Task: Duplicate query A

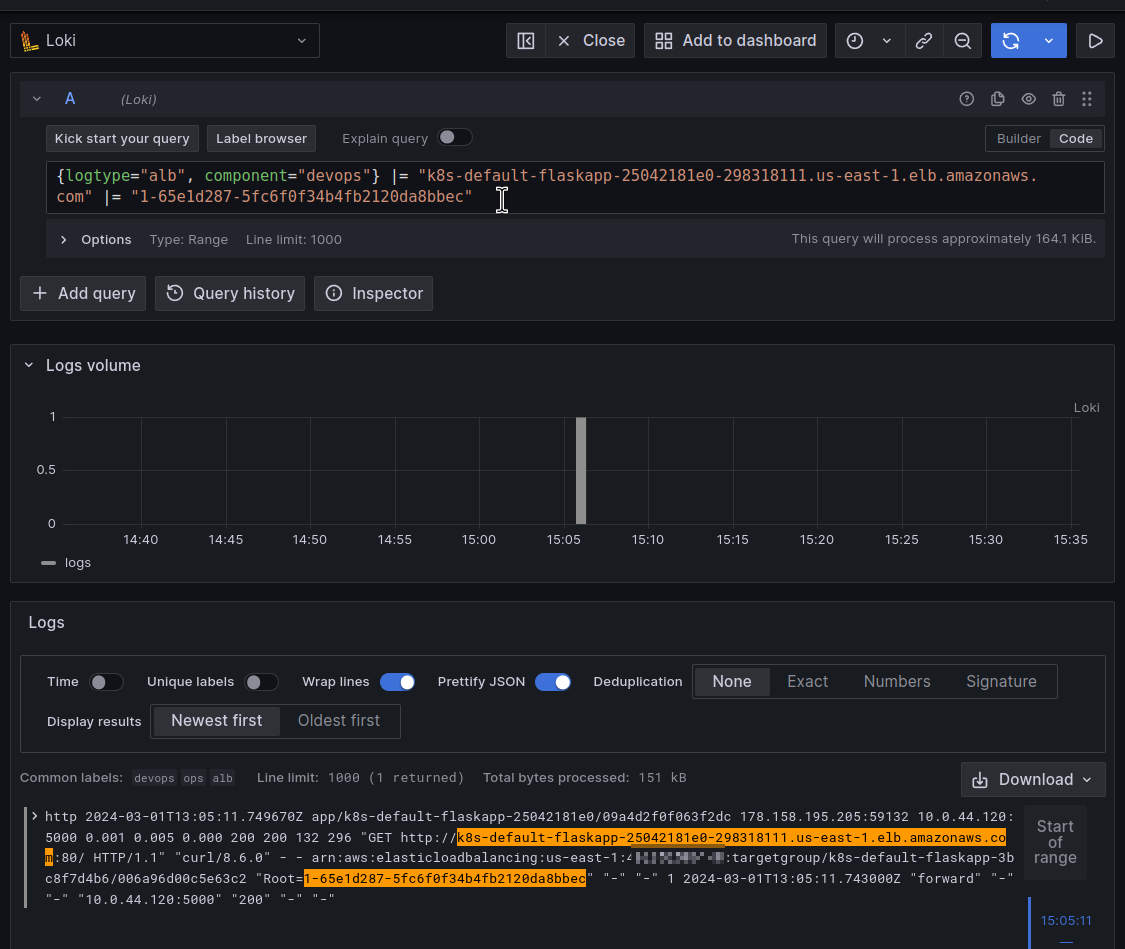Action: pos(997,99)
